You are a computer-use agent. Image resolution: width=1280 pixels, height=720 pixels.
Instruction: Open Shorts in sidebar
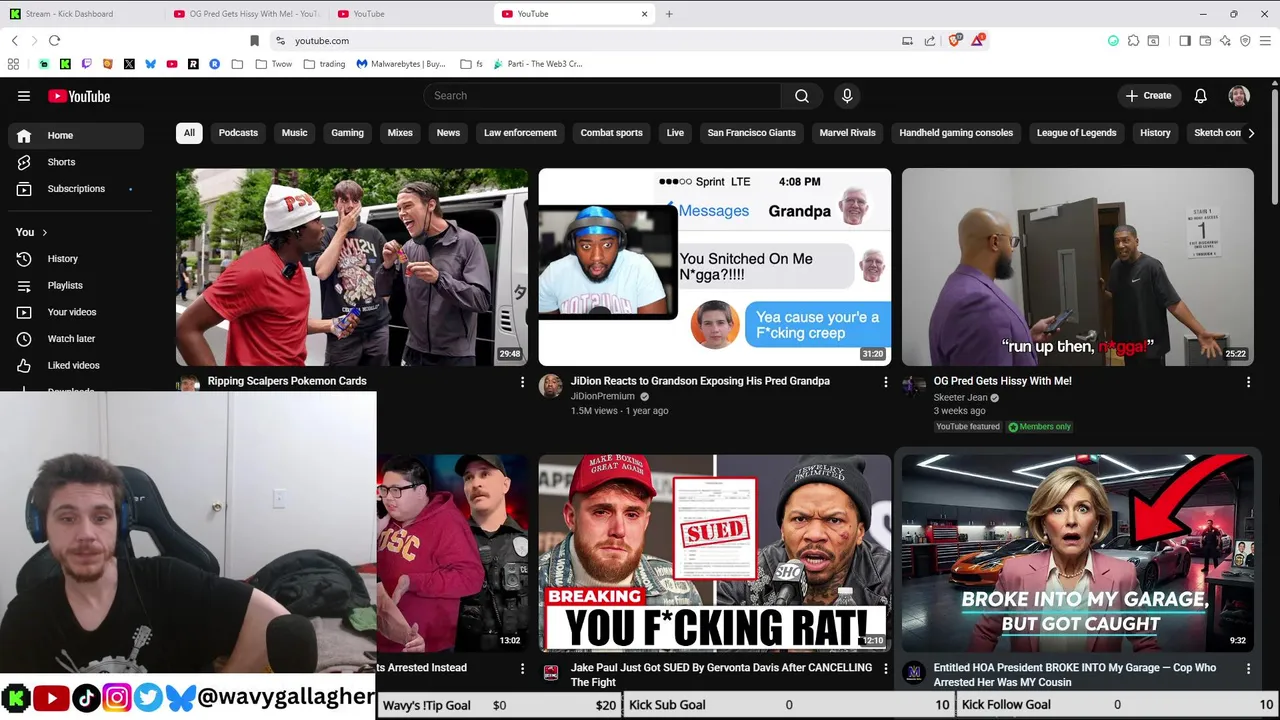coord(76,162)
